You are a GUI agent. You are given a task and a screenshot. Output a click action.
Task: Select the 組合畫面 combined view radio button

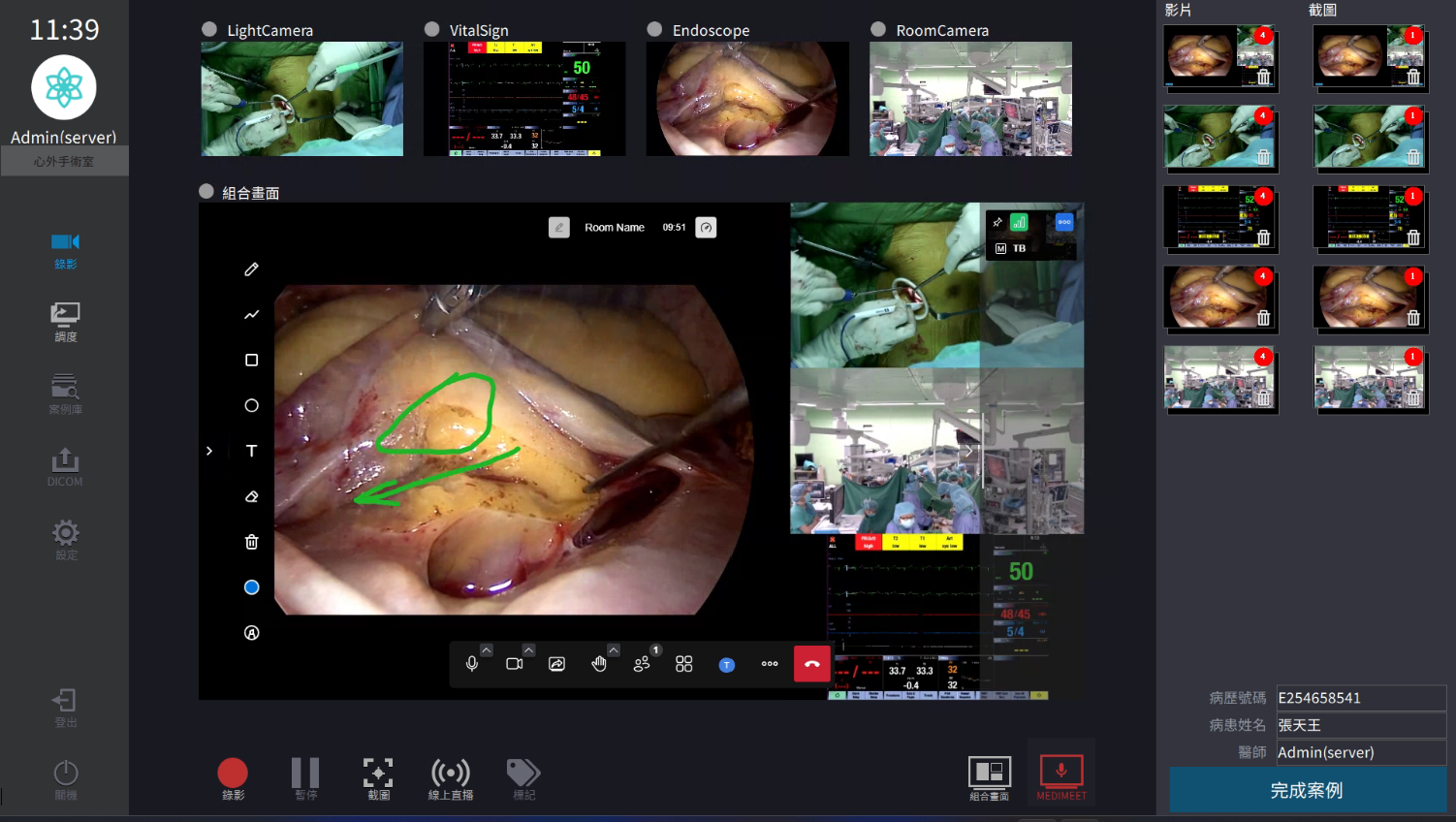tap(206, 192)
